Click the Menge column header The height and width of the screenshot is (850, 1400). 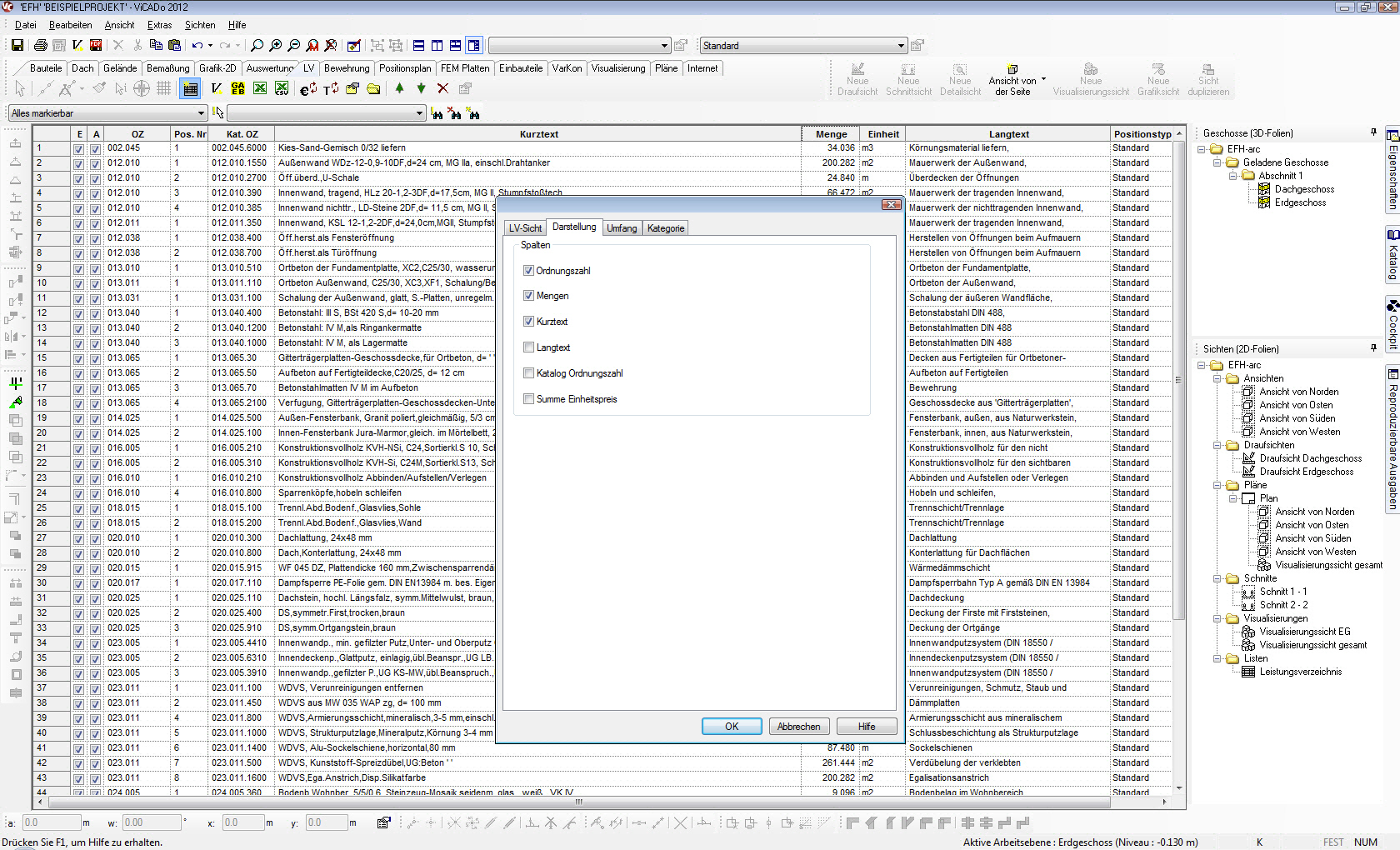(x=831, y=134)
